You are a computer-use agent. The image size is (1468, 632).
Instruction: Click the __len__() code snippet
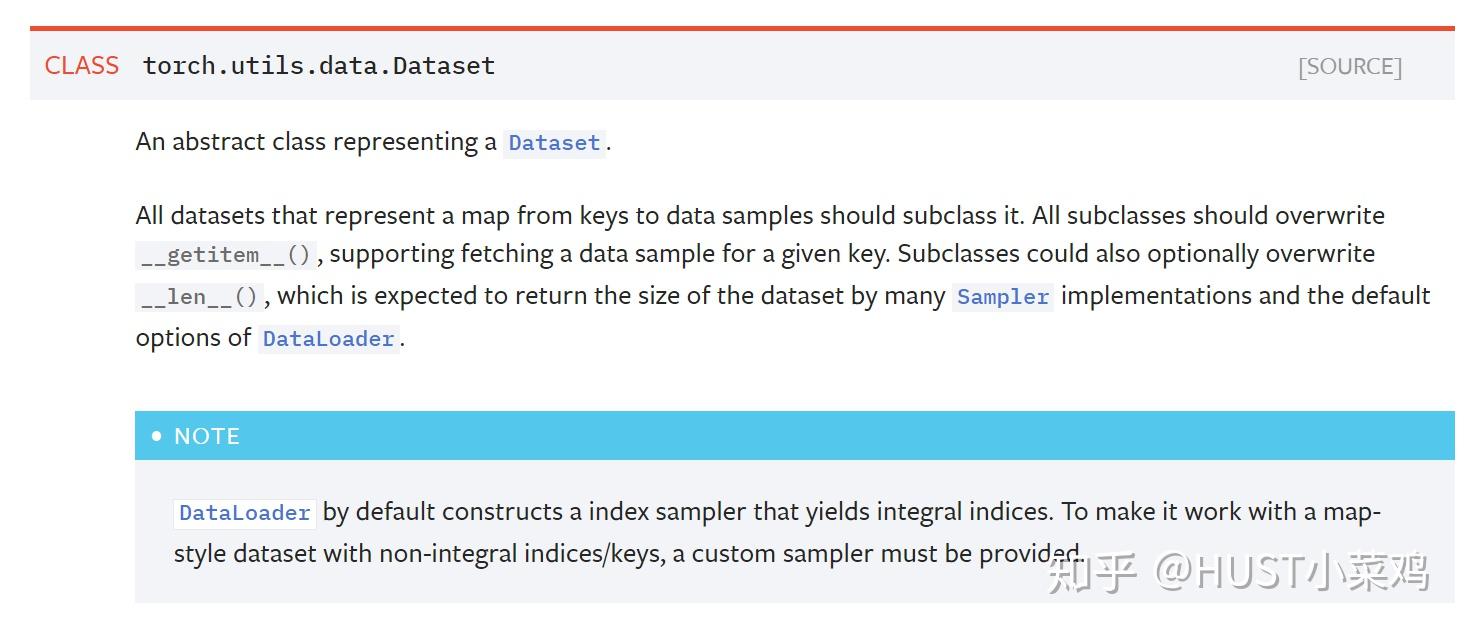click(200, 297)
